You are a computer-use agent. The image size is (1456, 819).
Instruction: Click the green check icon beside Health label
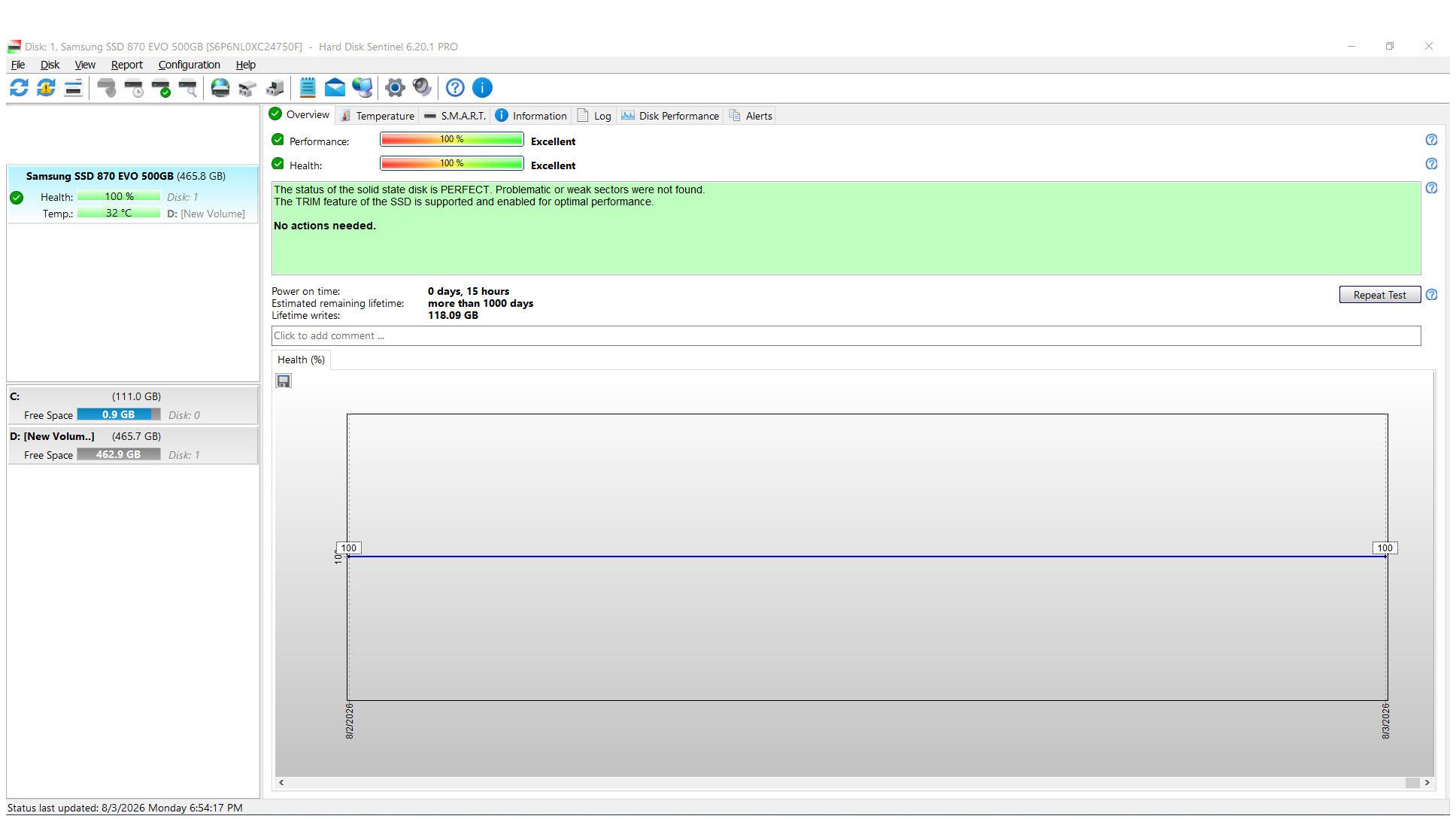pyautogui.click(x=278, y=164)
